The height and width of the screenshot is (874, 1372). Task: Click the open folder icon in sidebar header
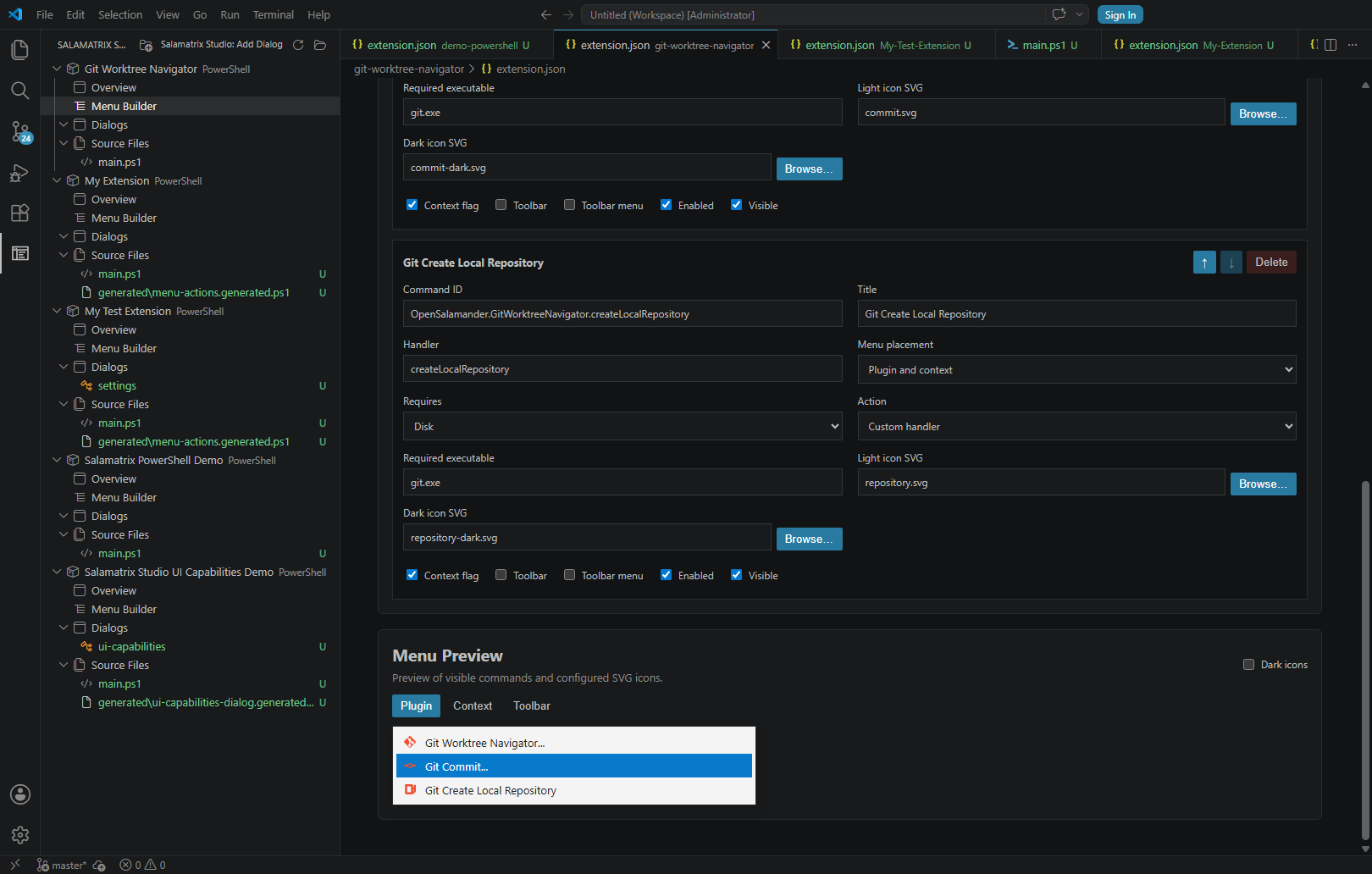point(320,45)
